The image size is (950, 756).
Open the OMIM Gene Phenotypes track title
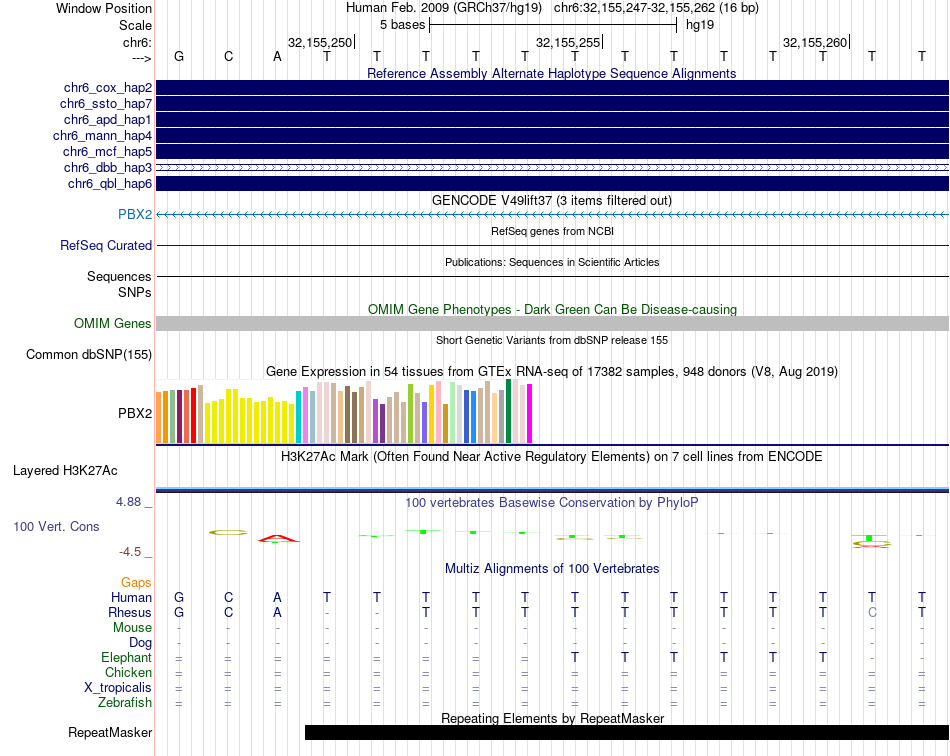[x=553, y=310]
